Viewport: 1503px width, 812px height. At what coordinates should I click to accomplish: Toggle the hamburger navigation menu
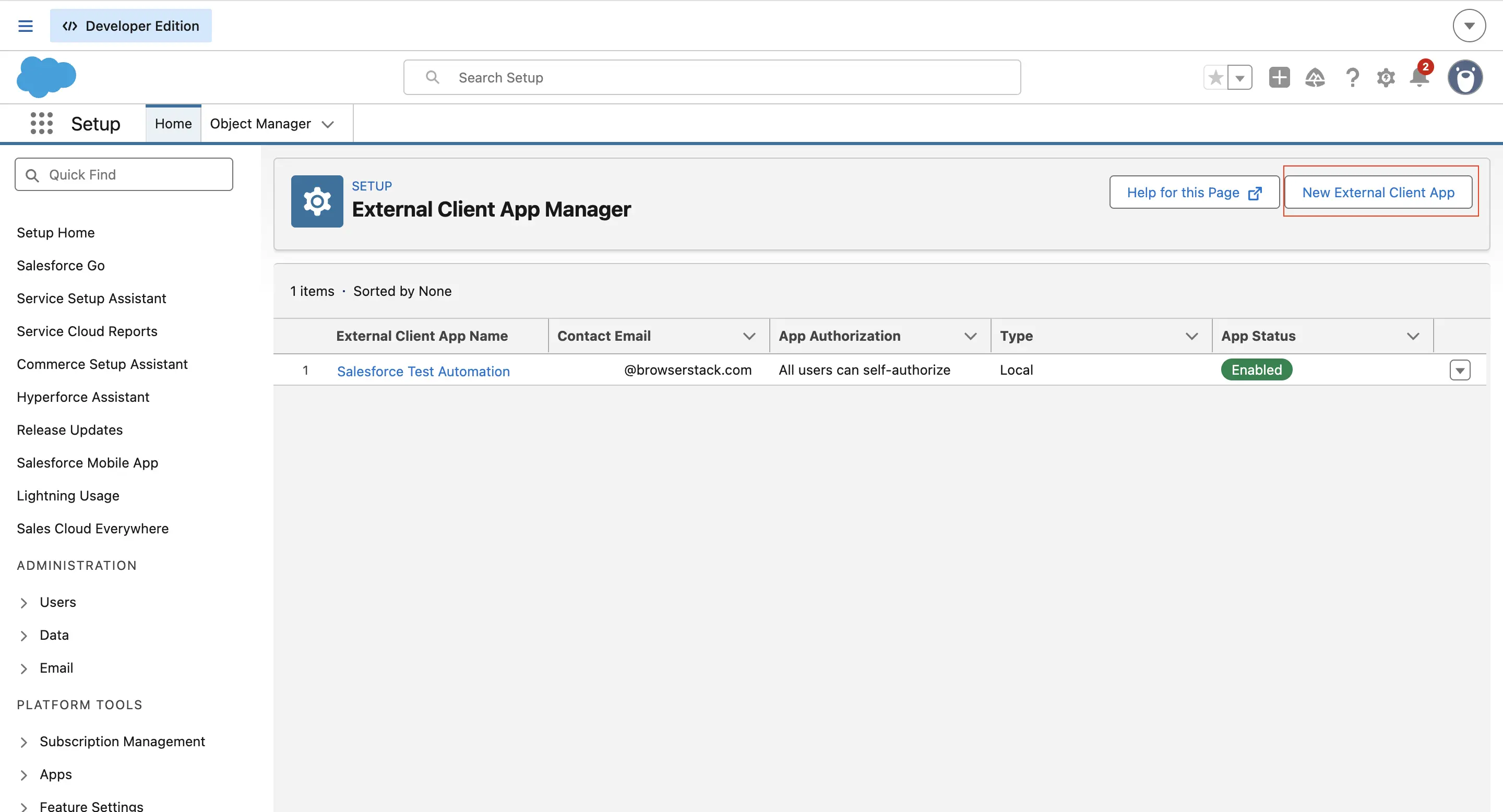(25, 26)
